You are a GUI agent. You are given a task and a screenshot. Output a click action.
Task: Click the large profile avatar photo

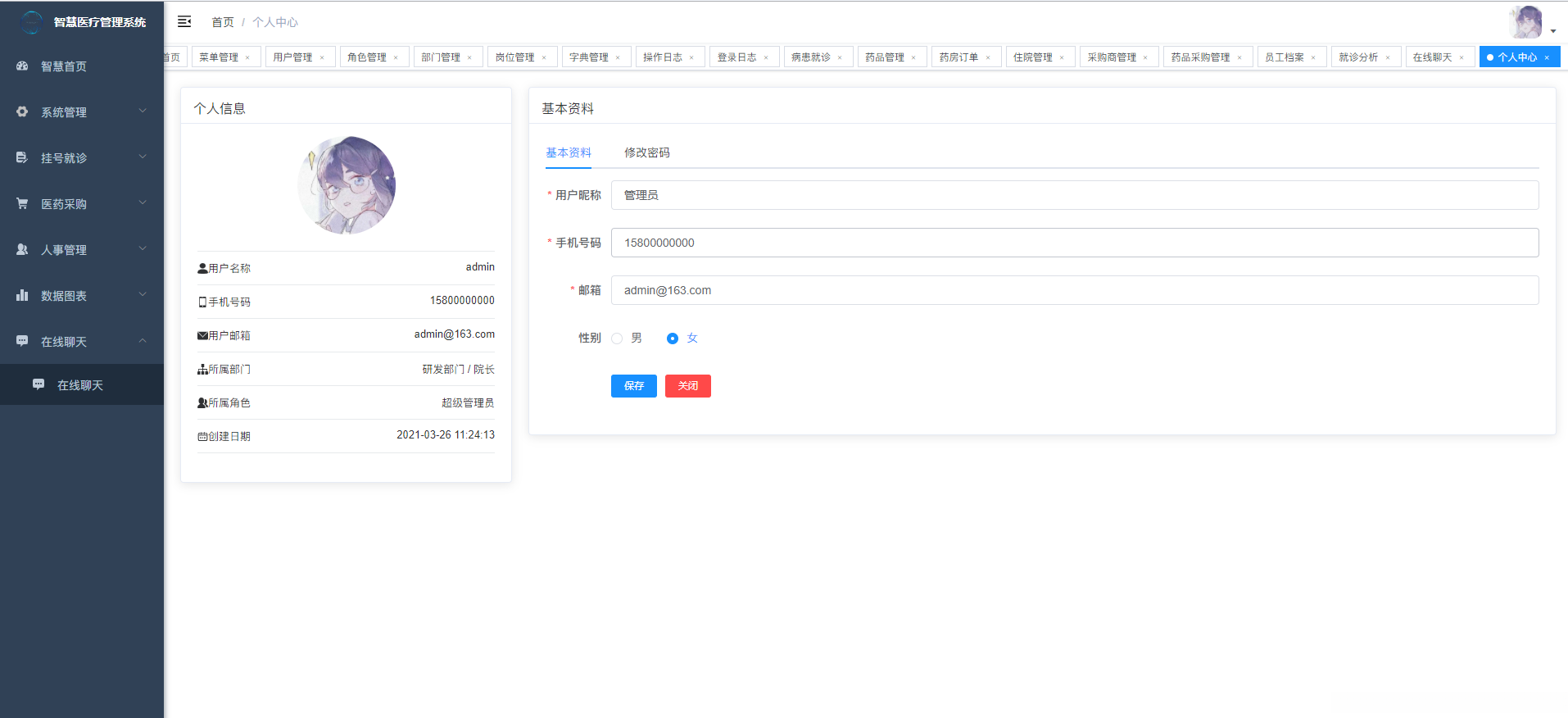(347, 185)
